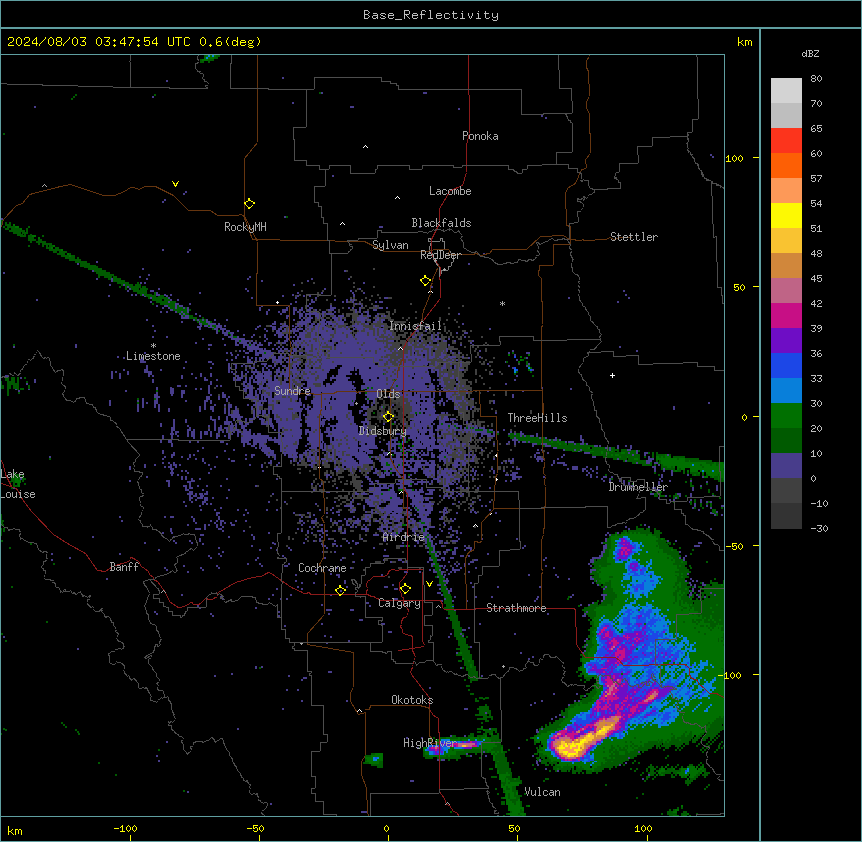Click the white plus marker north of Drumheller
This screenshot has height=842, width=862.
(612, 375)
